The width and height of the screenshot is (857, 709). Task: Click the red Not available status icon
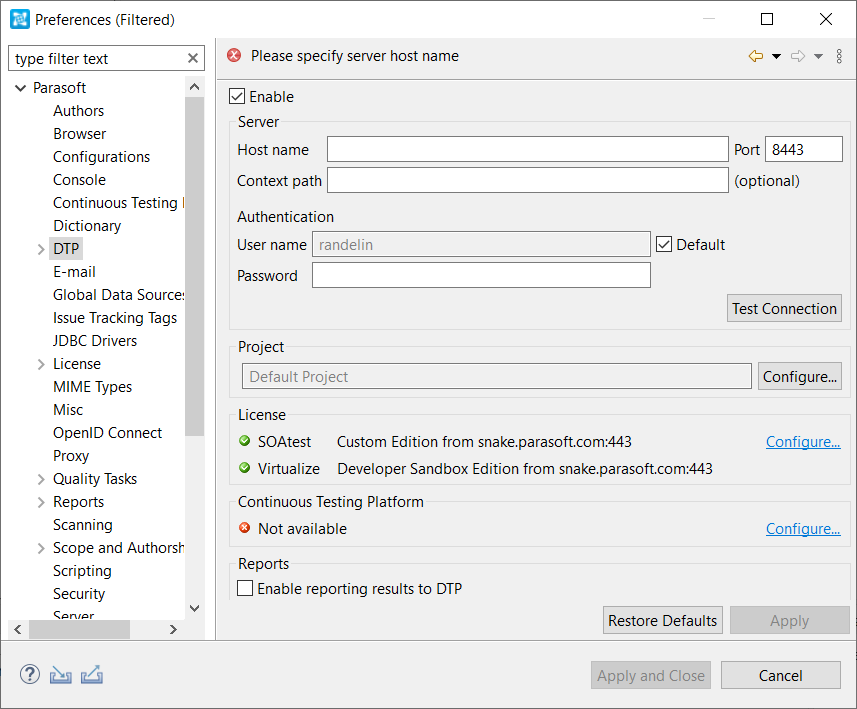[x=244, y=528]
